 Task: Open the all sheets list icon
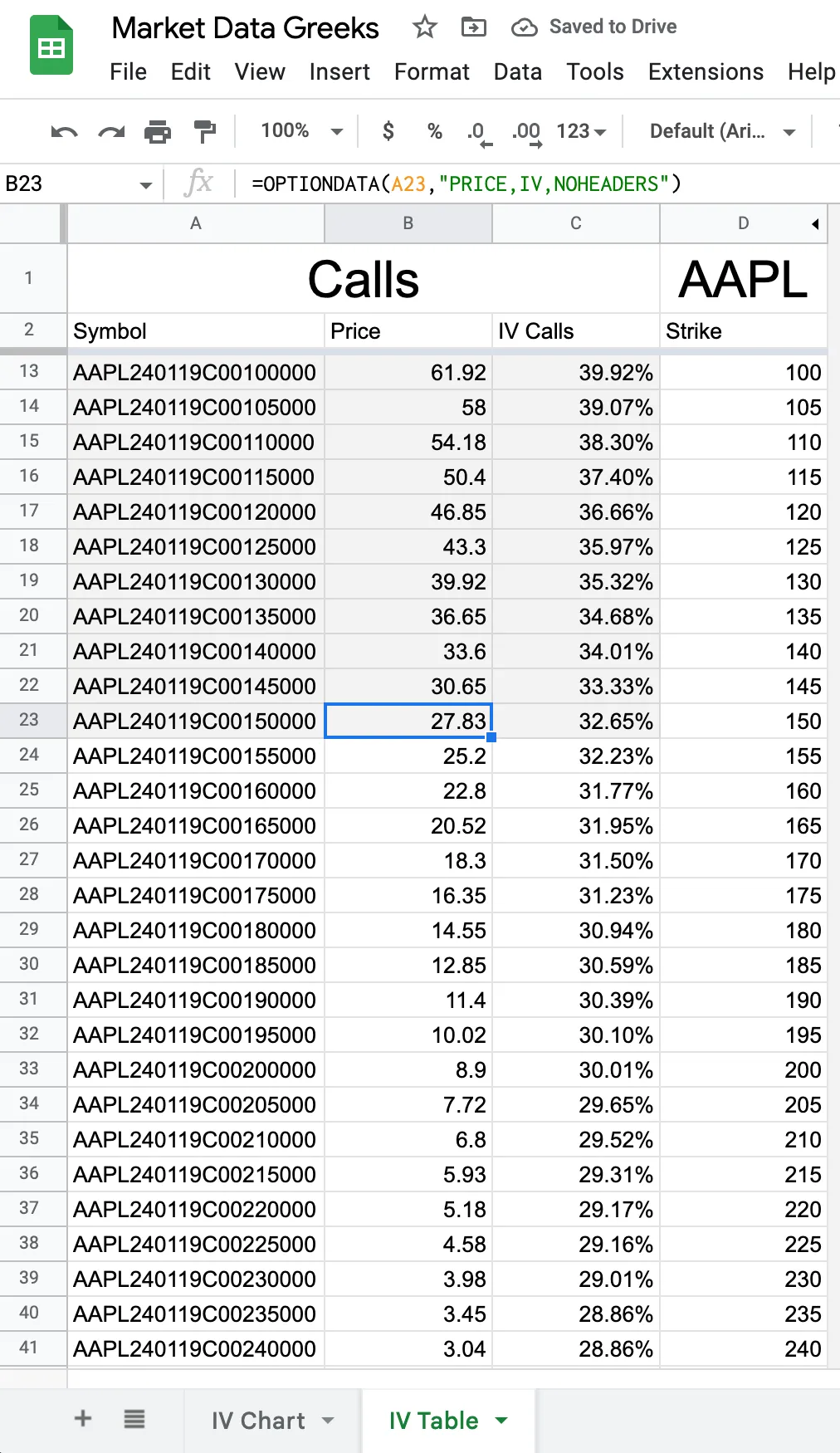click(x=134, y=1418)
